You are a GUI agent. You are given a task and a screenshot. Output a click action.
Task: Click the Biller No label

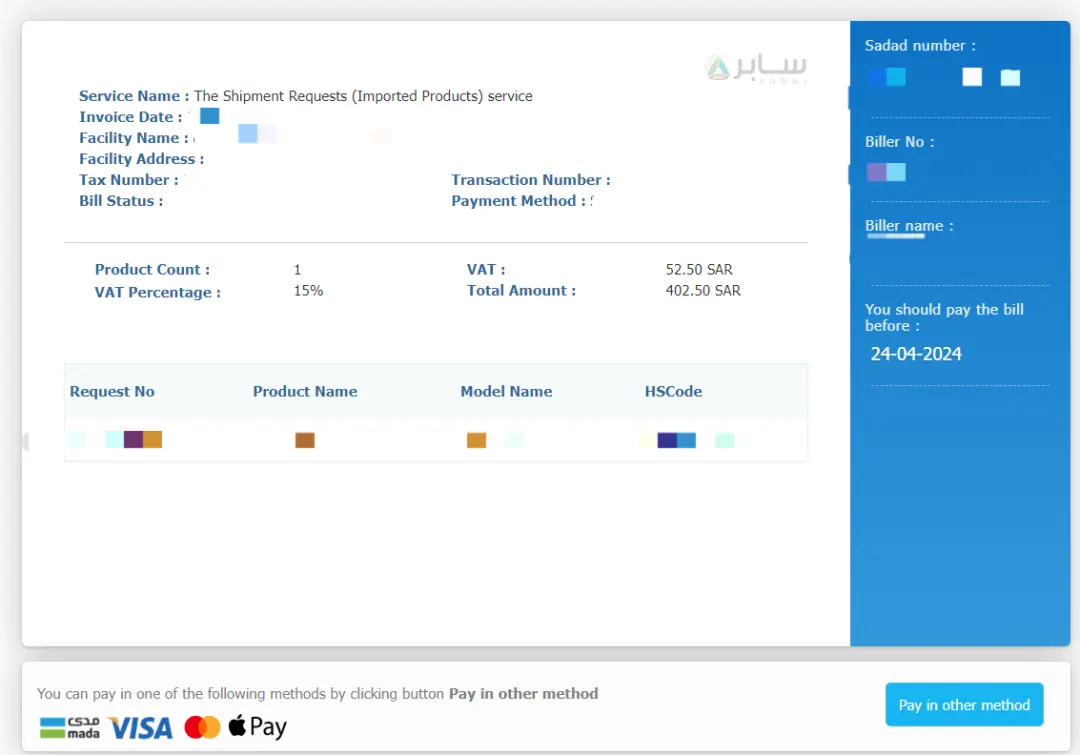tap(899, 142)
